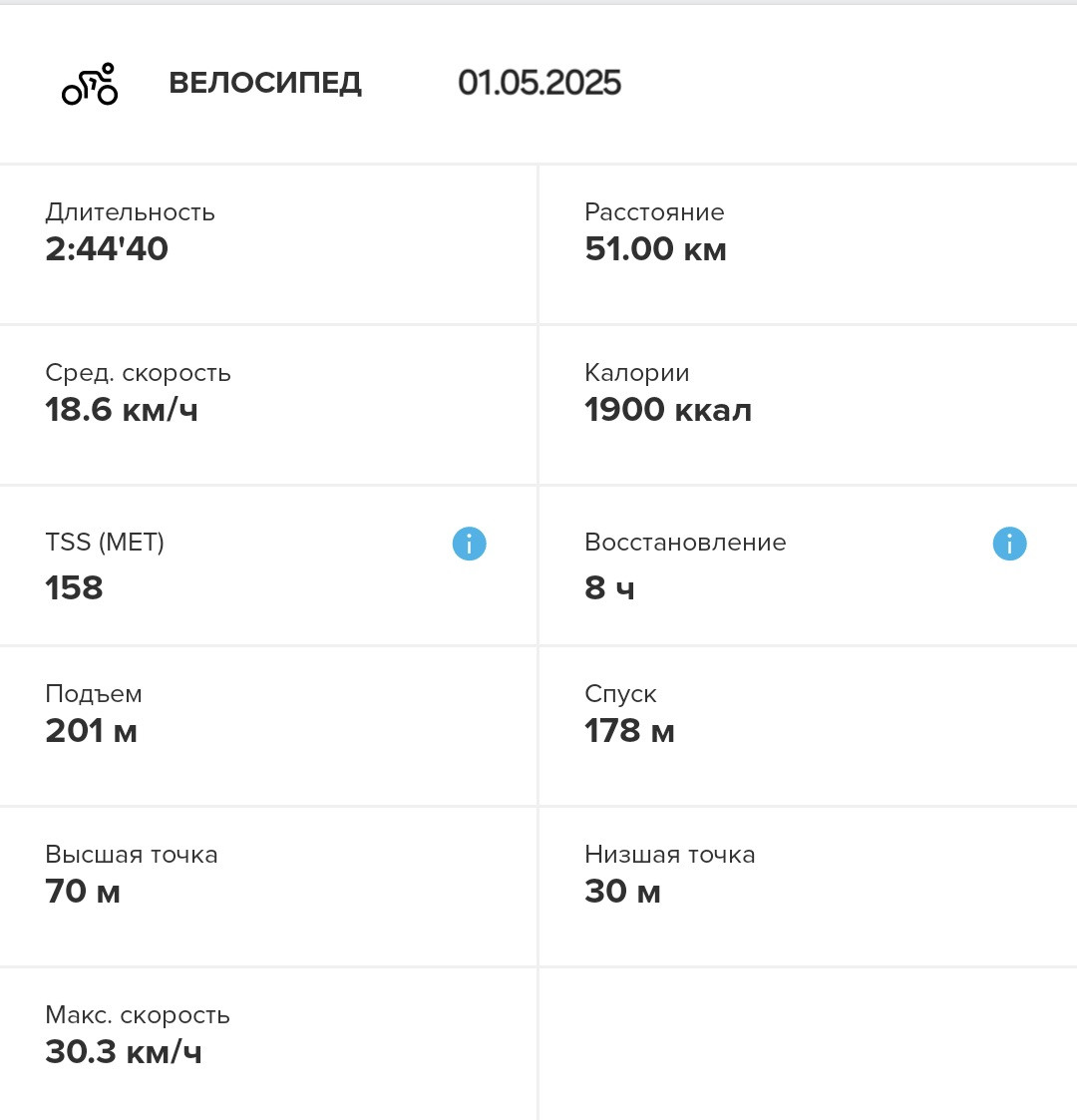The image size is (1077, 1120).
Task: Click the Макс. скорость 30.3 км/ч value
Action: coord(124,1052)
